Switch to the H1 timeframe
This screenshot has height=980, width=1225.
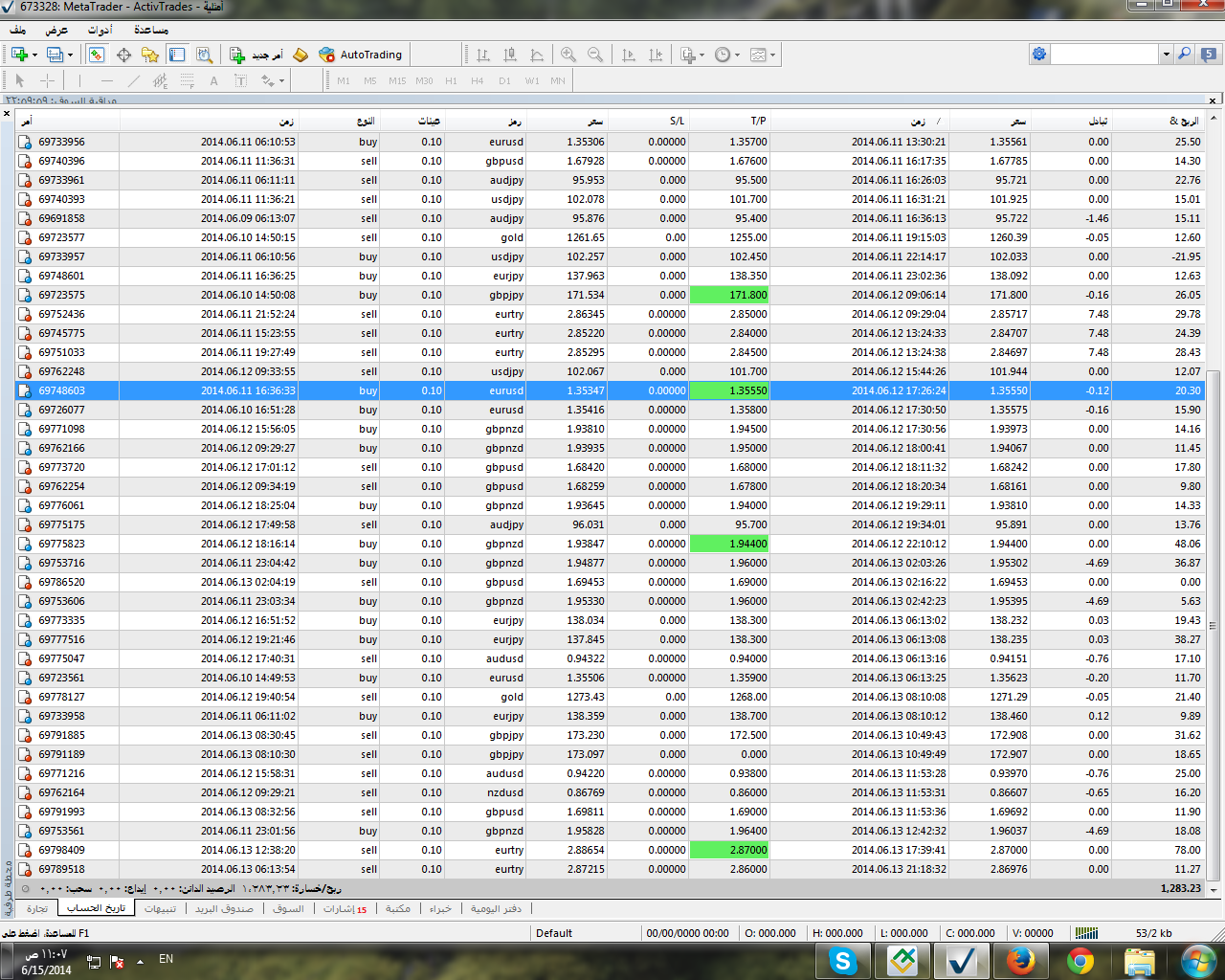(x=451, y=81)
